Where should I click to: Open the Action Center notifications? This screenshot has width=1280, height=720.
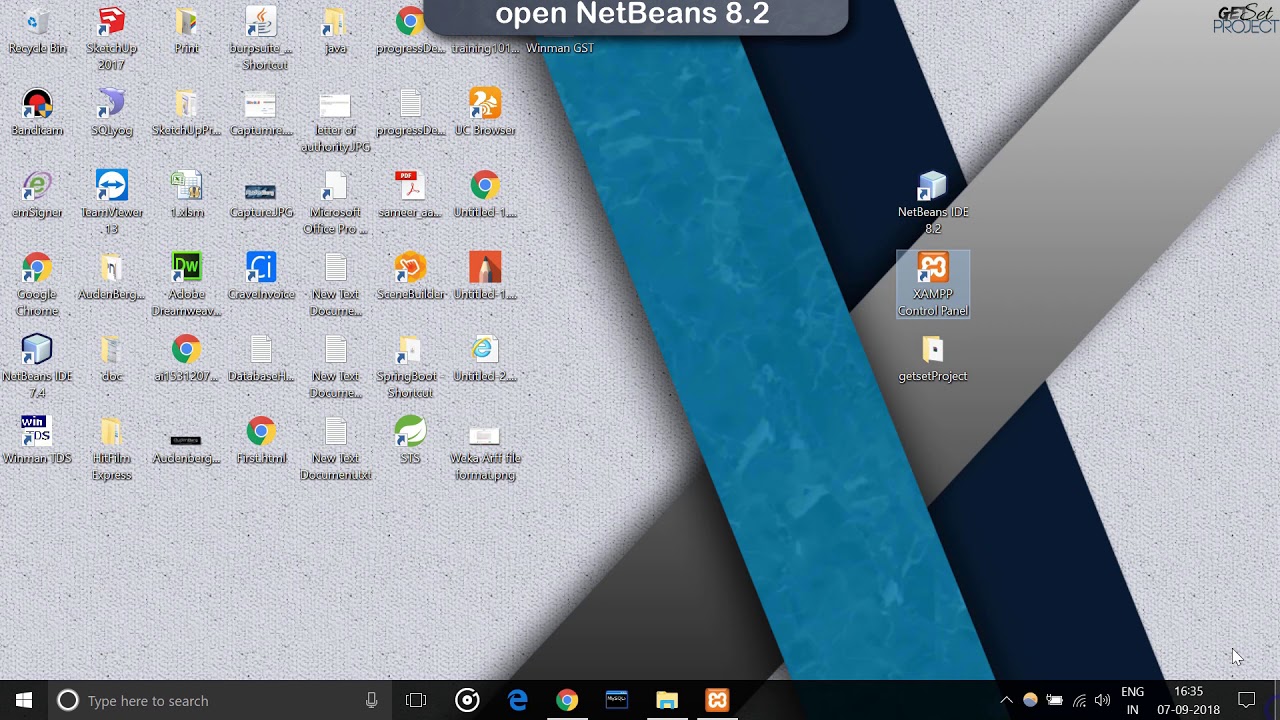[x=1246, y=700]
